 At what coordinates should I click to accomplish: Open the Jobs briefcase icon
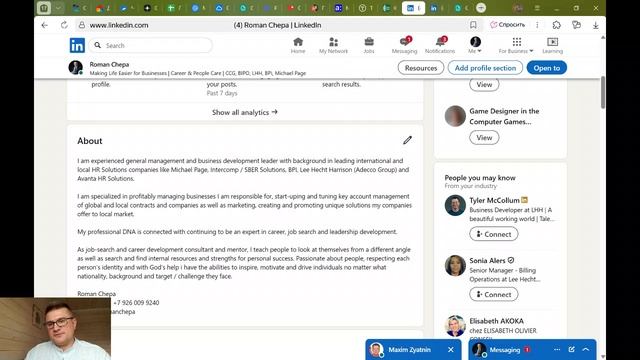(x=369, y=45)
